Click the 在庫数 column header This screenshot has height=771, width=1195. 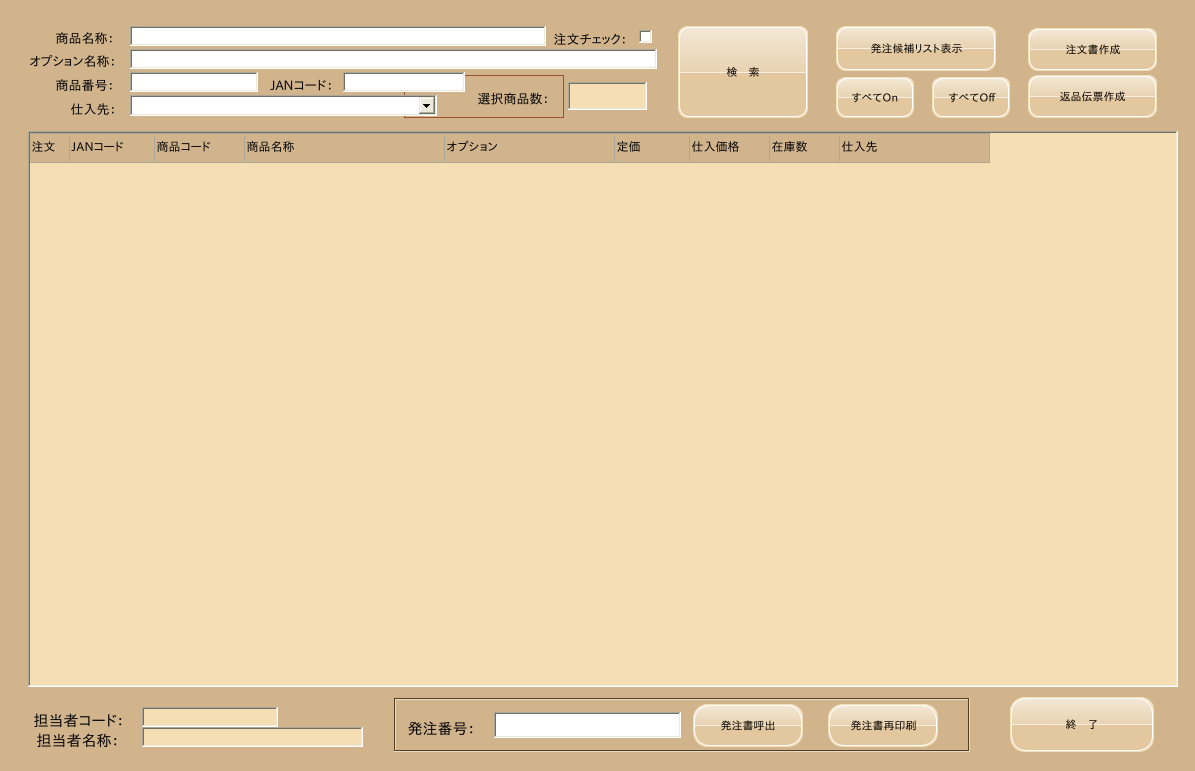point(804,147)
